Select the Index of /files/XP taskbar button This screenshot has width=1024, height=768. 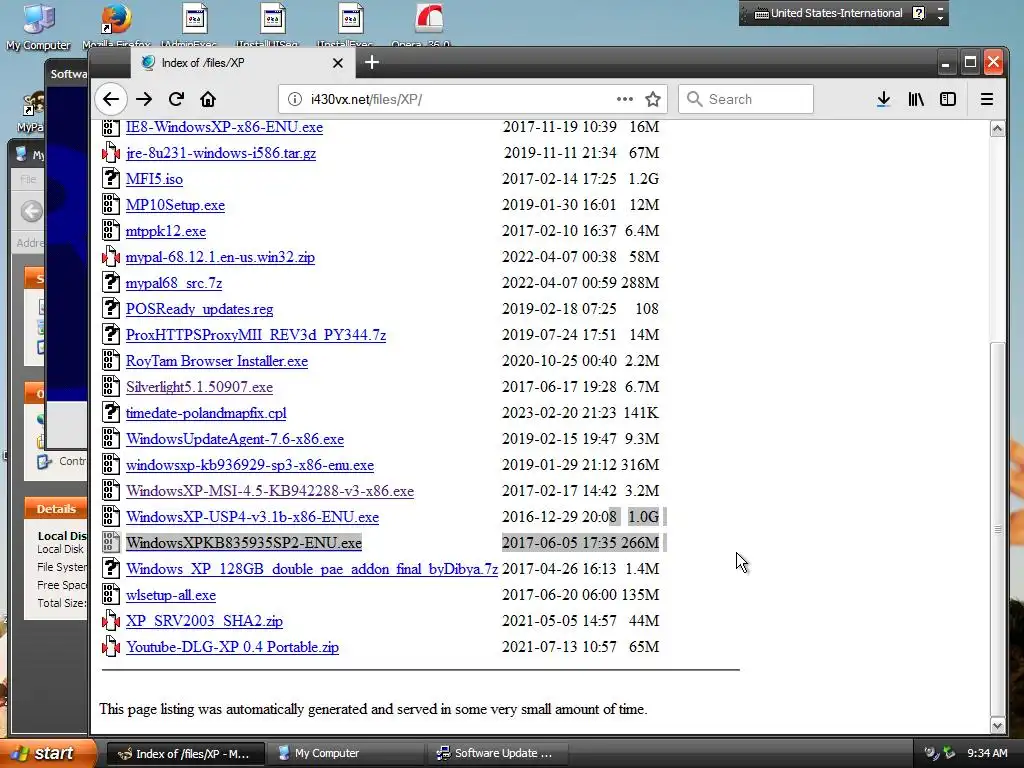[185, 753]
